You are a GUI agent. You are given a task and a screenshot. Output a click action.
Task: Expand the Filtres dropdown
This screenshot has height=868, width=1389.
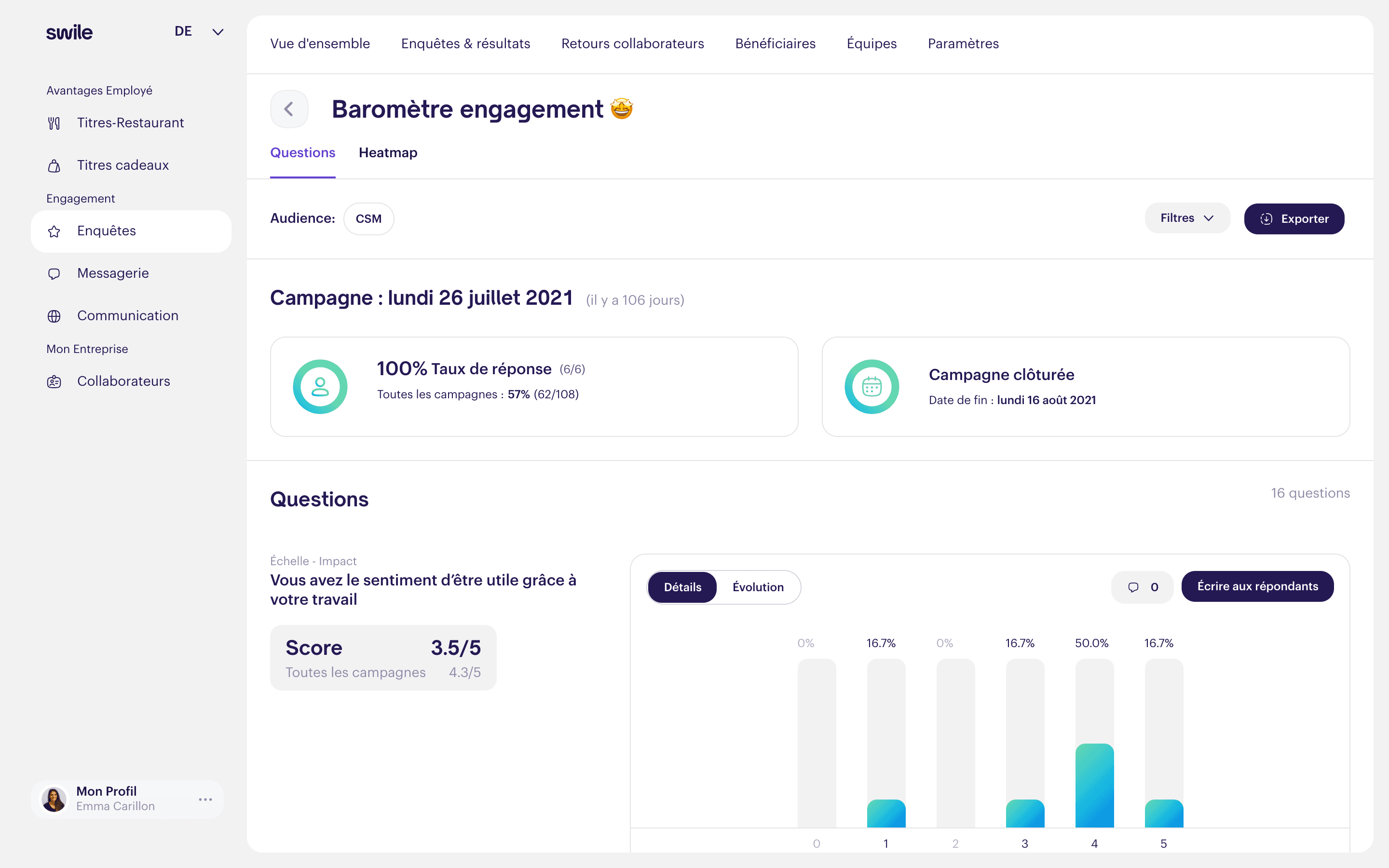tap(1186, 218)
